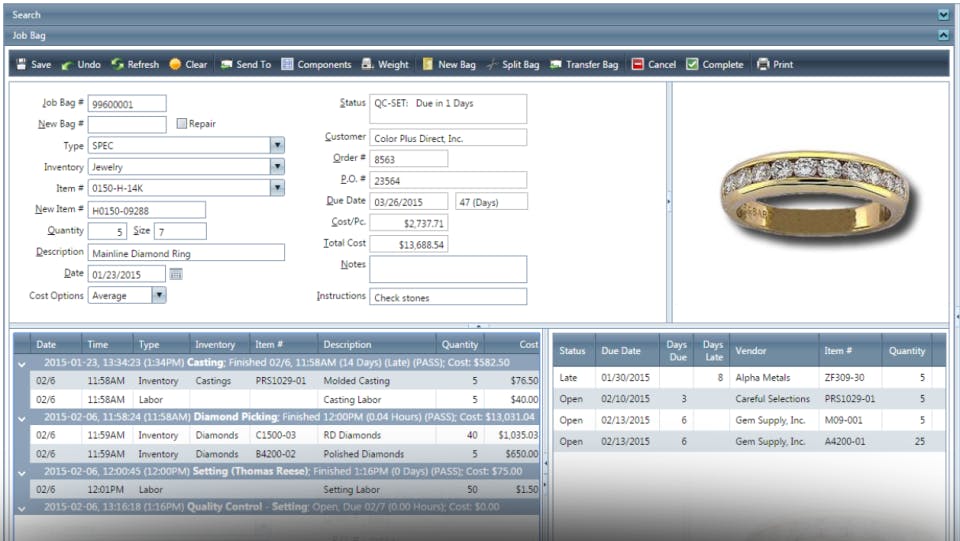Click the Weight toolbar icon
960x541 pixels.
(x=367, y=64)
